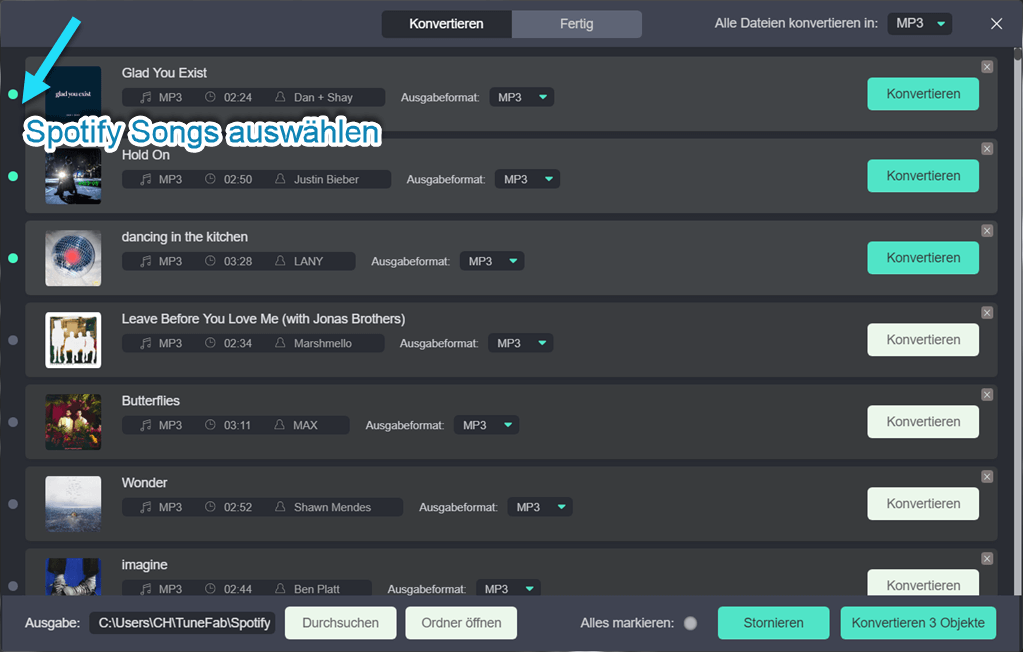The image size is (1024, 652).
Task: Open Ausgabeformat dropdown for Leave Before You Love Me
Action: [x=521, y=343]
